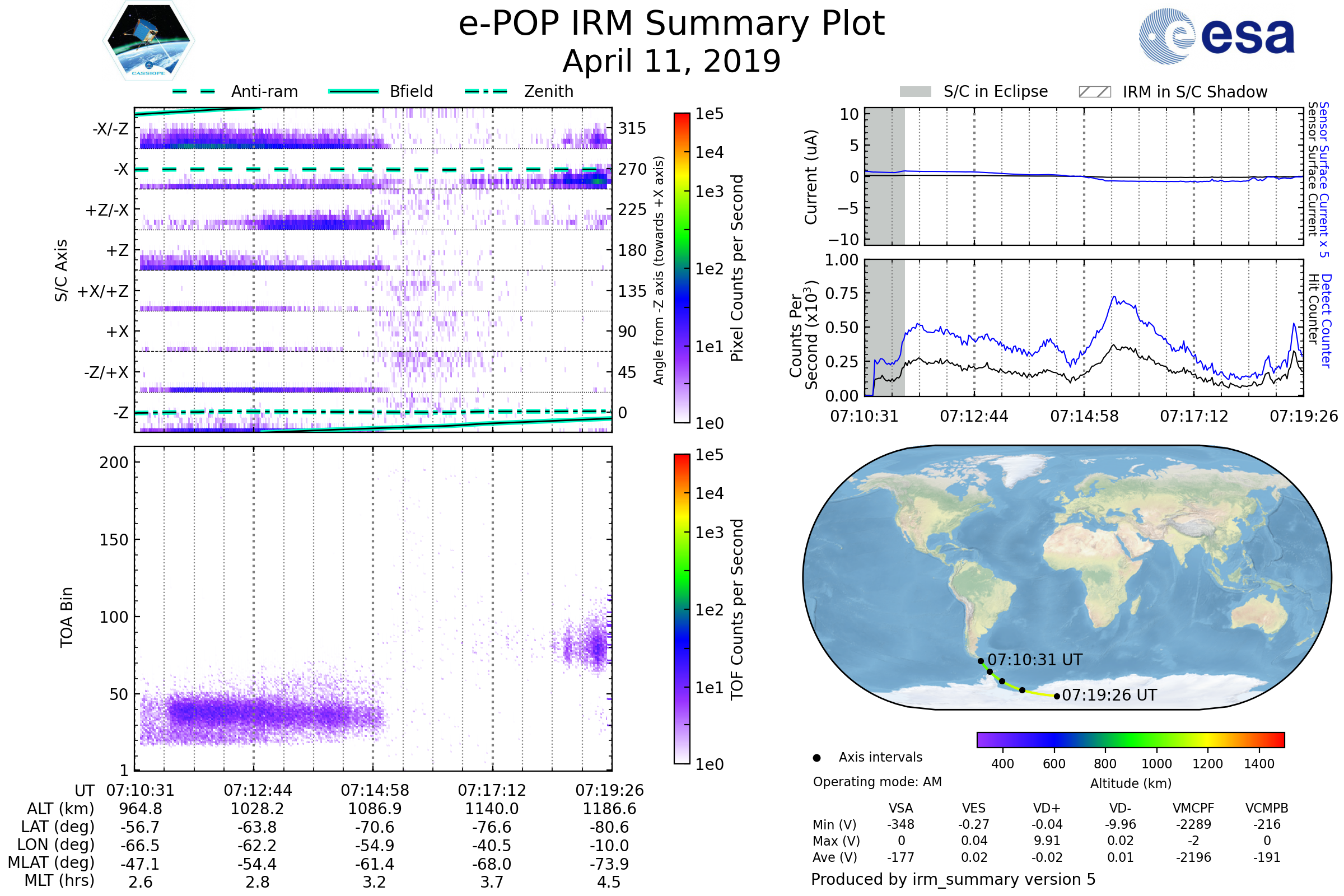
Task: Click the ESA logo
Action: pyautogui.click(x=1216, y=36)
